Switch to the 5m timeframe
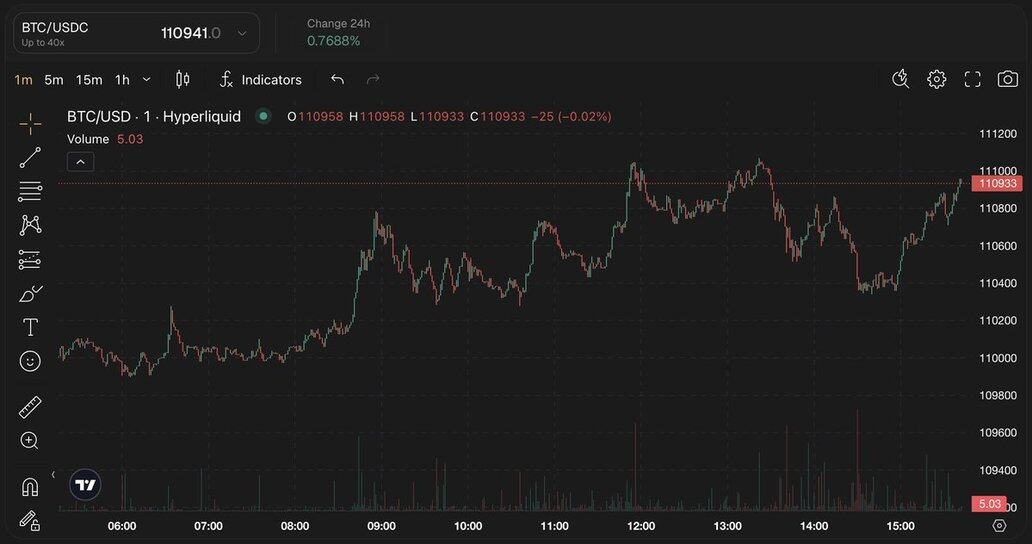This screenshot has height=544, width=1032. (54, 79)
